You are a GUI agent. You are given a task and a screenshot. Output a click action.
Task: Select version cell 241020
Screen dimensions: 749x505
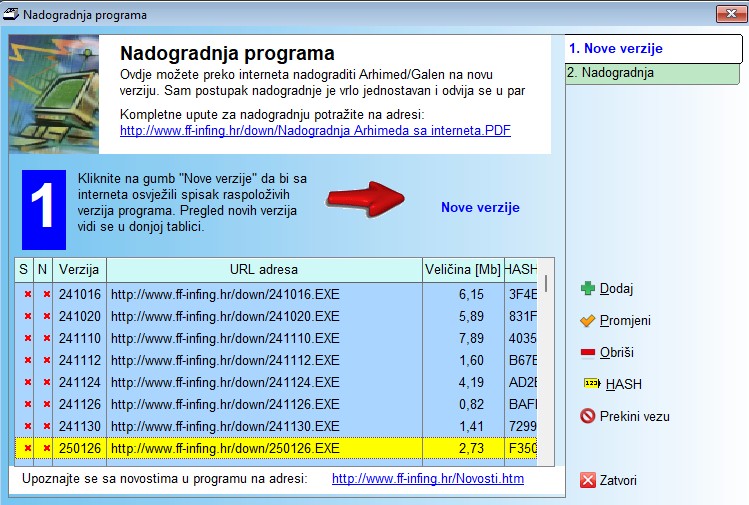tap(79, 316)
